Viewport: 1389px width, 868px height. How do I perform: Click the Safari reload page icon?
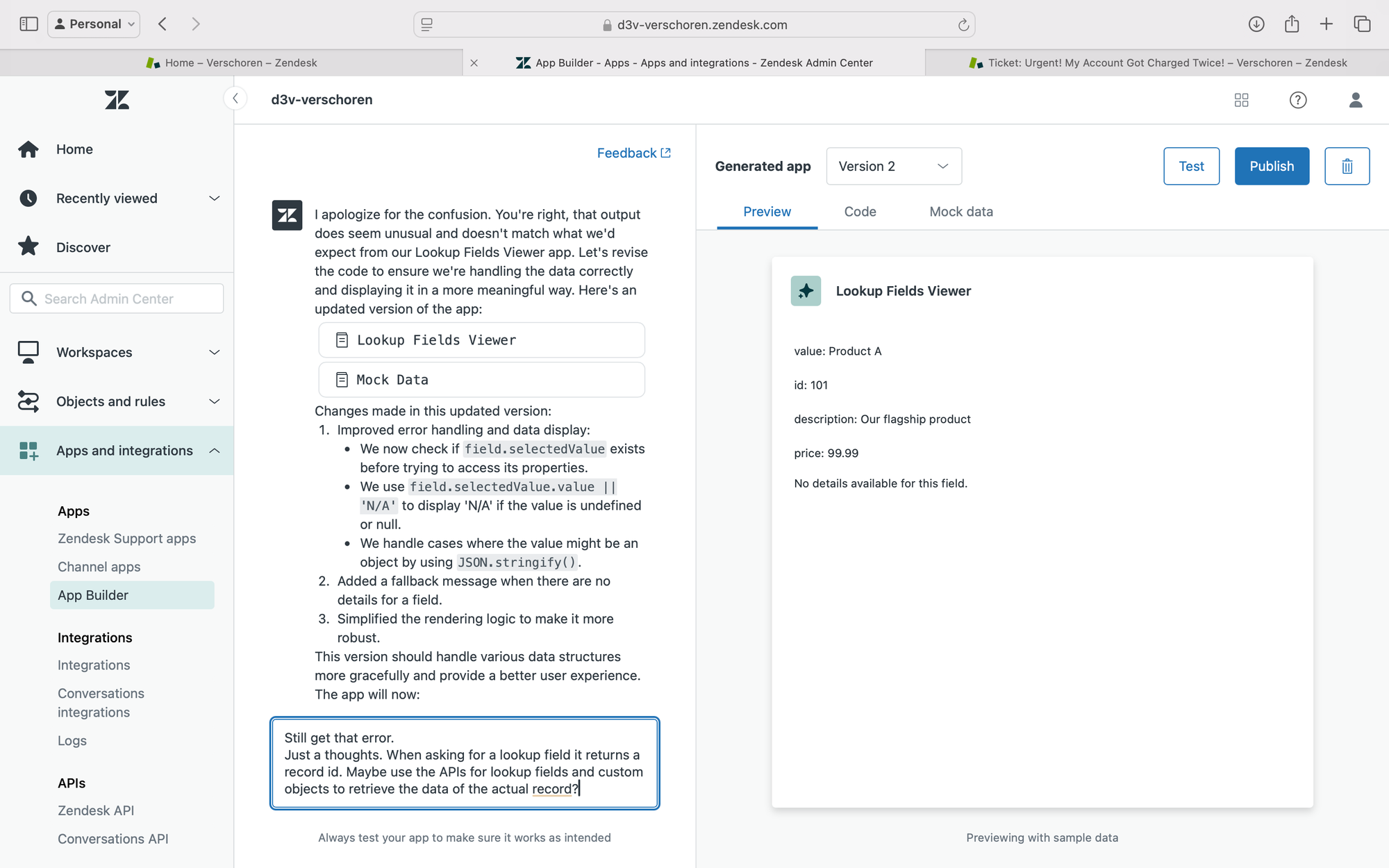point(963,25)
